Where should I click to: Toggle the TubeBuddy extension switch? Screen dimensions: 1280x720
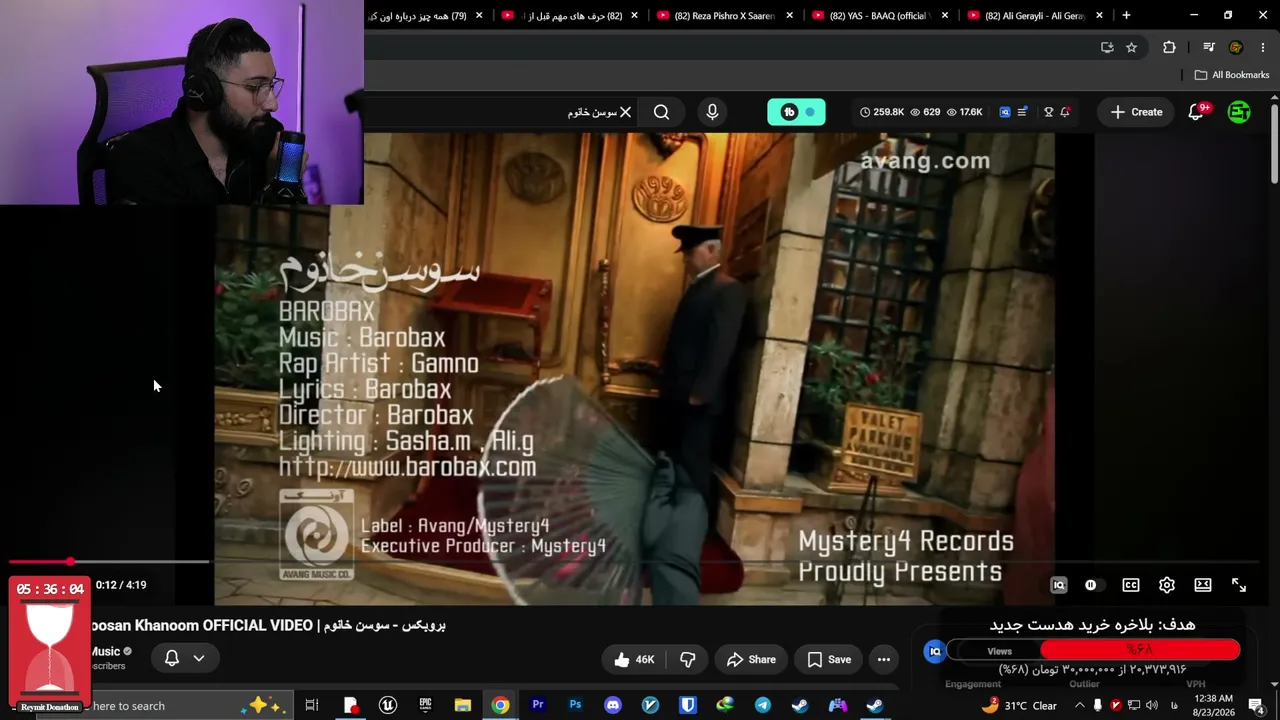click(x=797, y=112)
